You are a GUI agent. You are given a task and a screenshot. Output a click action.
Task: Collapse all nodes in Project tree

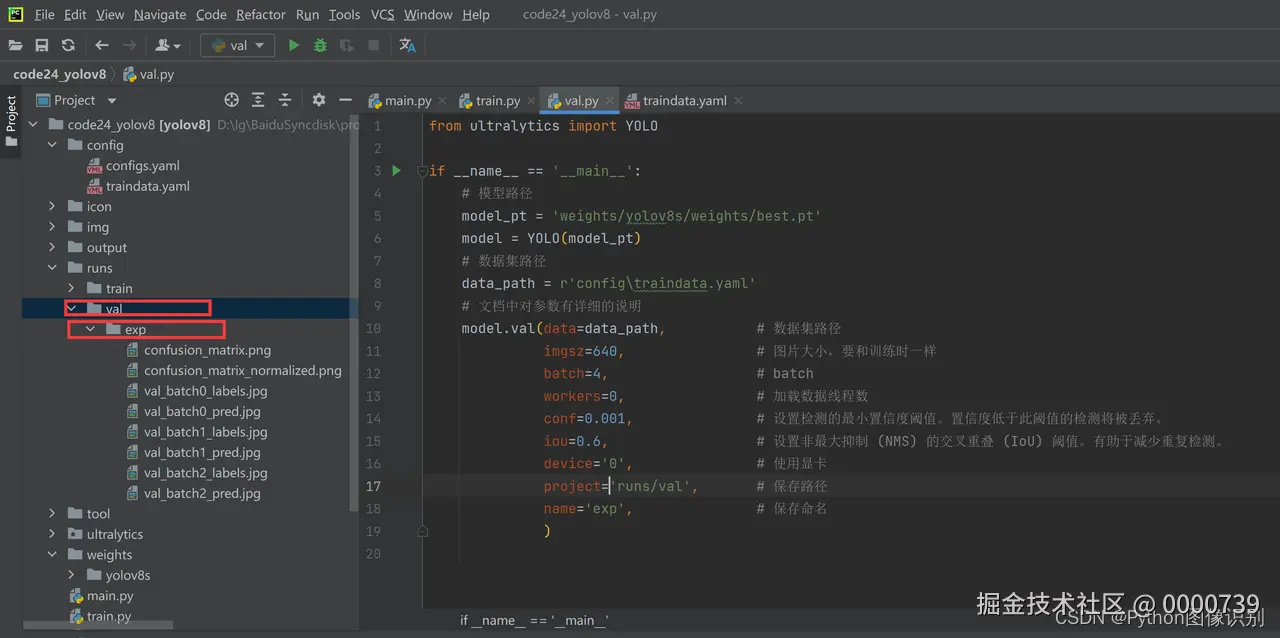click(x=285, y=100)
